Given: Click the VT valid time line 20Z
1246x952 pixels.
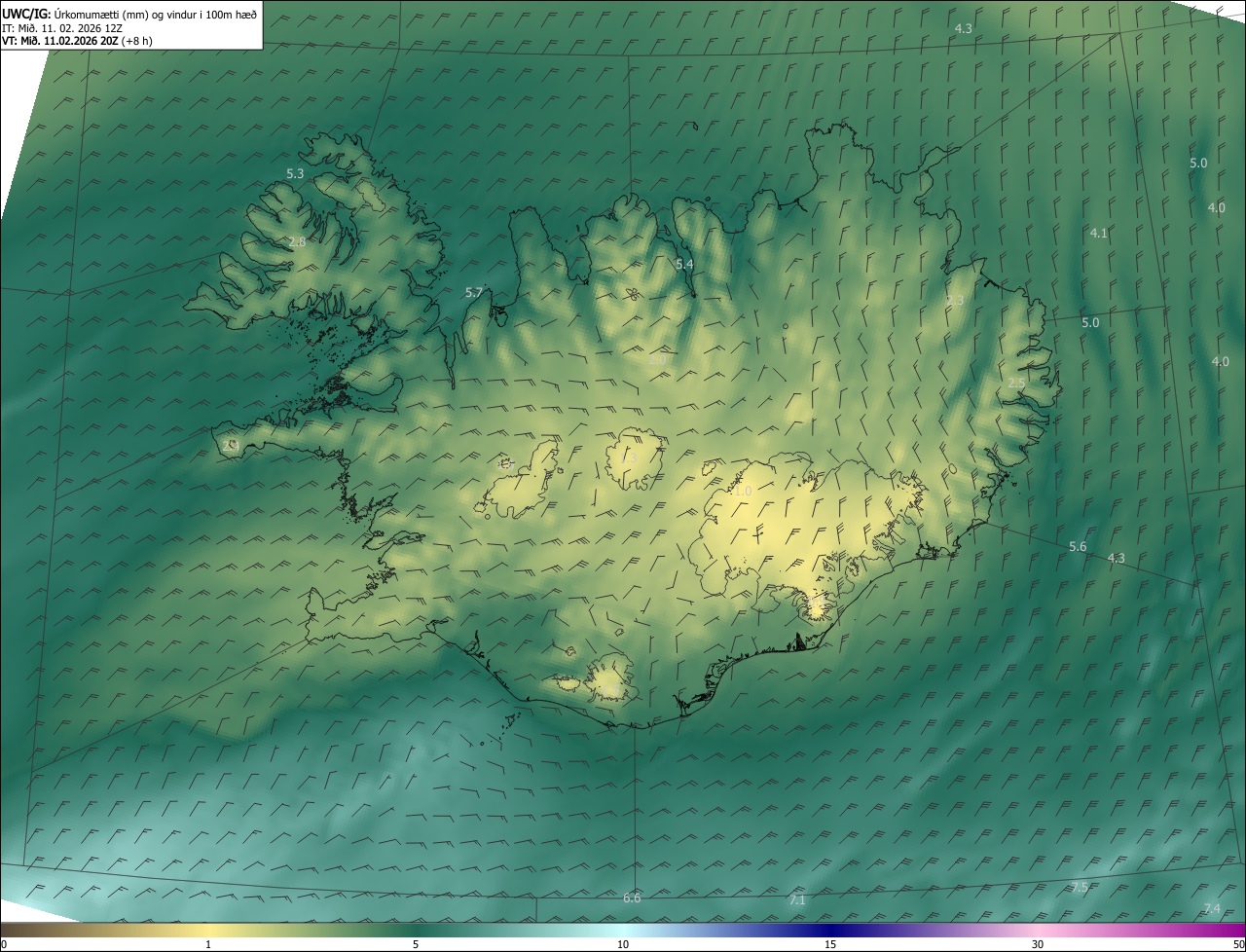Looking at the screenshot, I should point(76,41).
